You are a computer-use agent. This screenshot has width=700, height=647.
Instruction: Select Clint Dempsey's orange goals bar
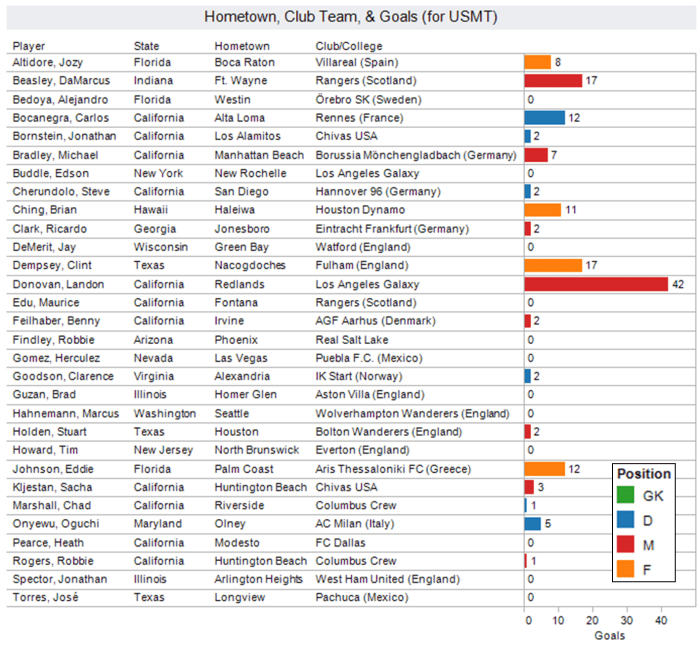pos(553,265)
